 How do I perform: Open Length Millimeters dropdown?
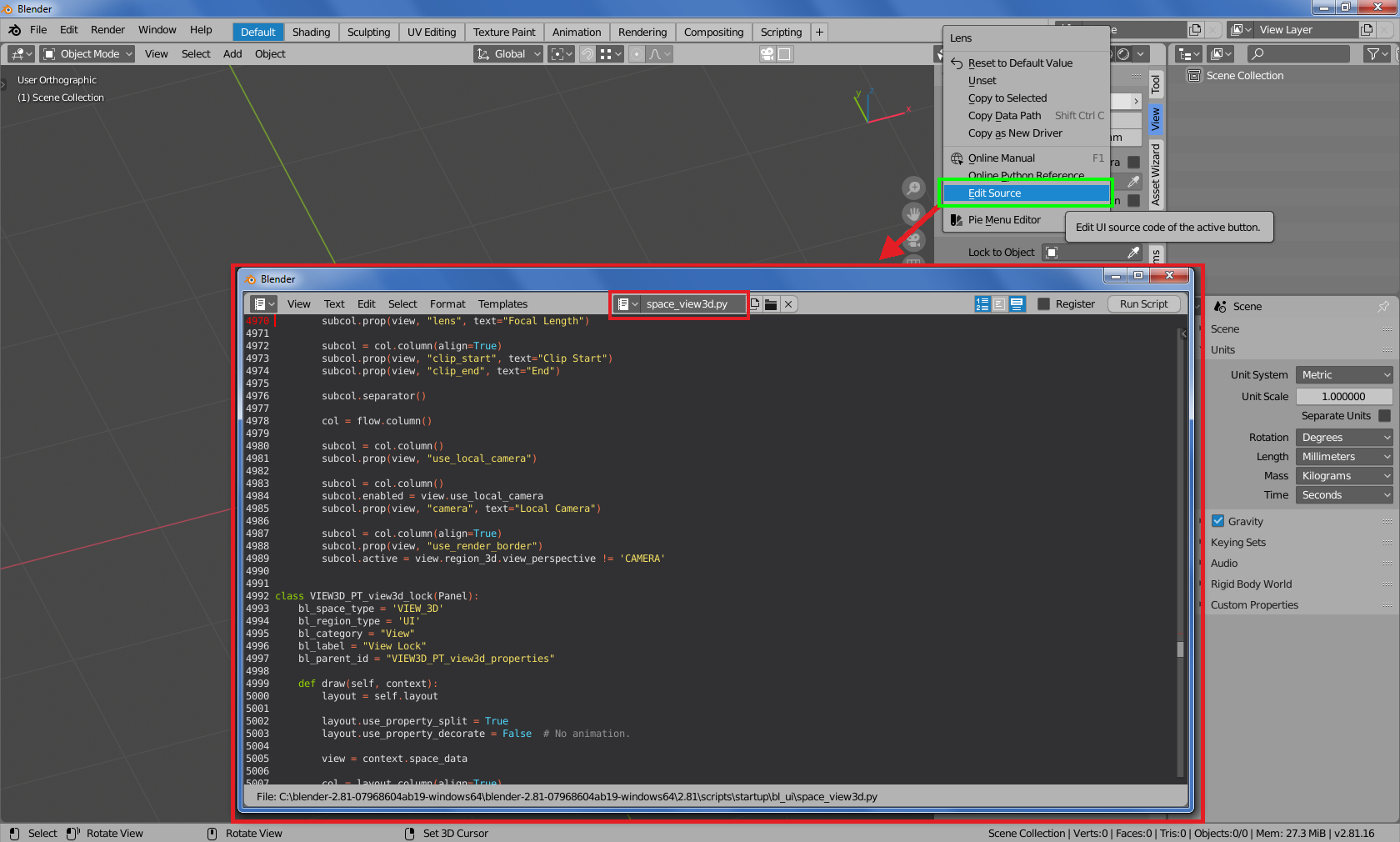1344,457
